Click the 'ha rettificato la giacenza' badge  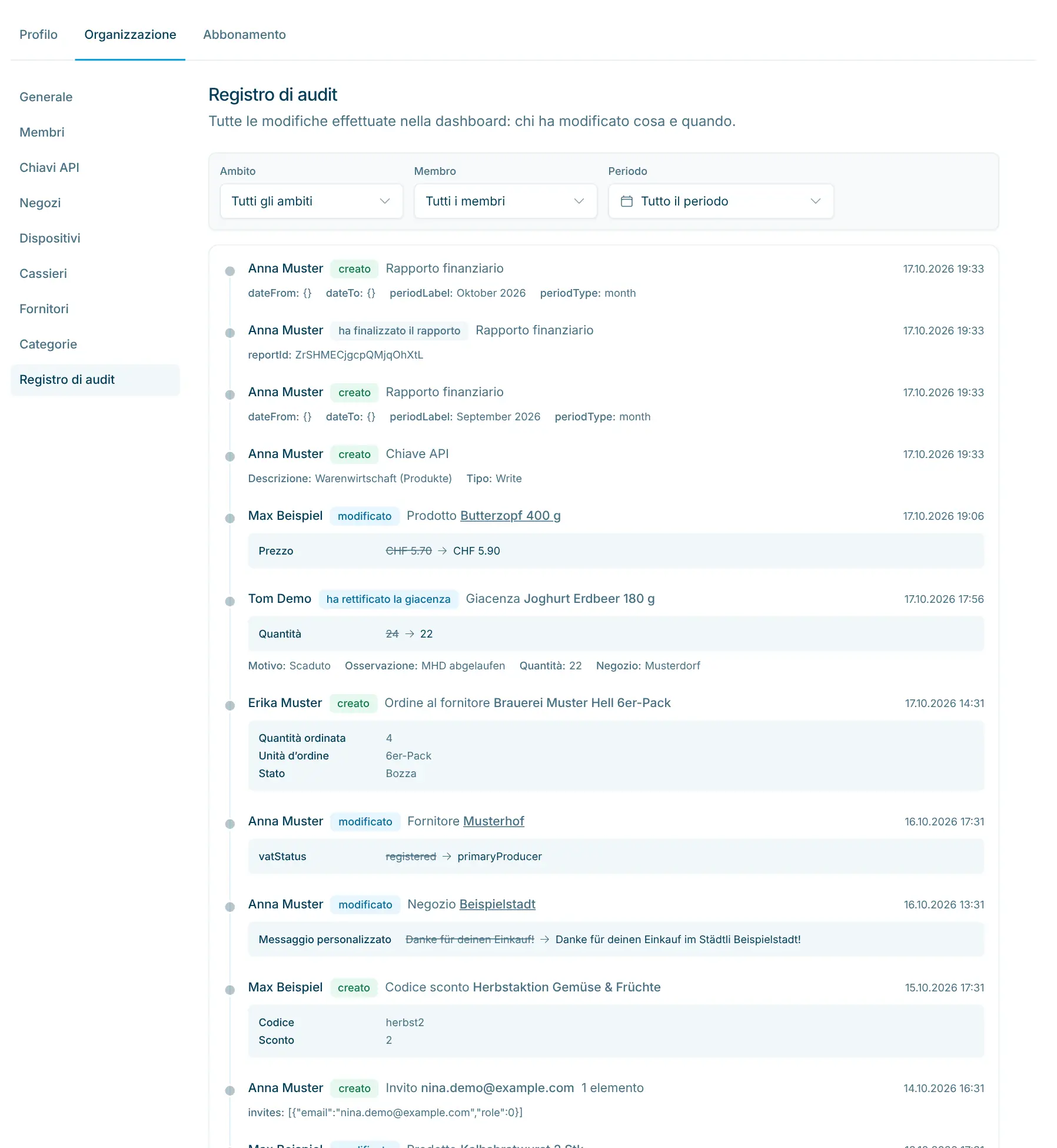[x=388, y=599]
